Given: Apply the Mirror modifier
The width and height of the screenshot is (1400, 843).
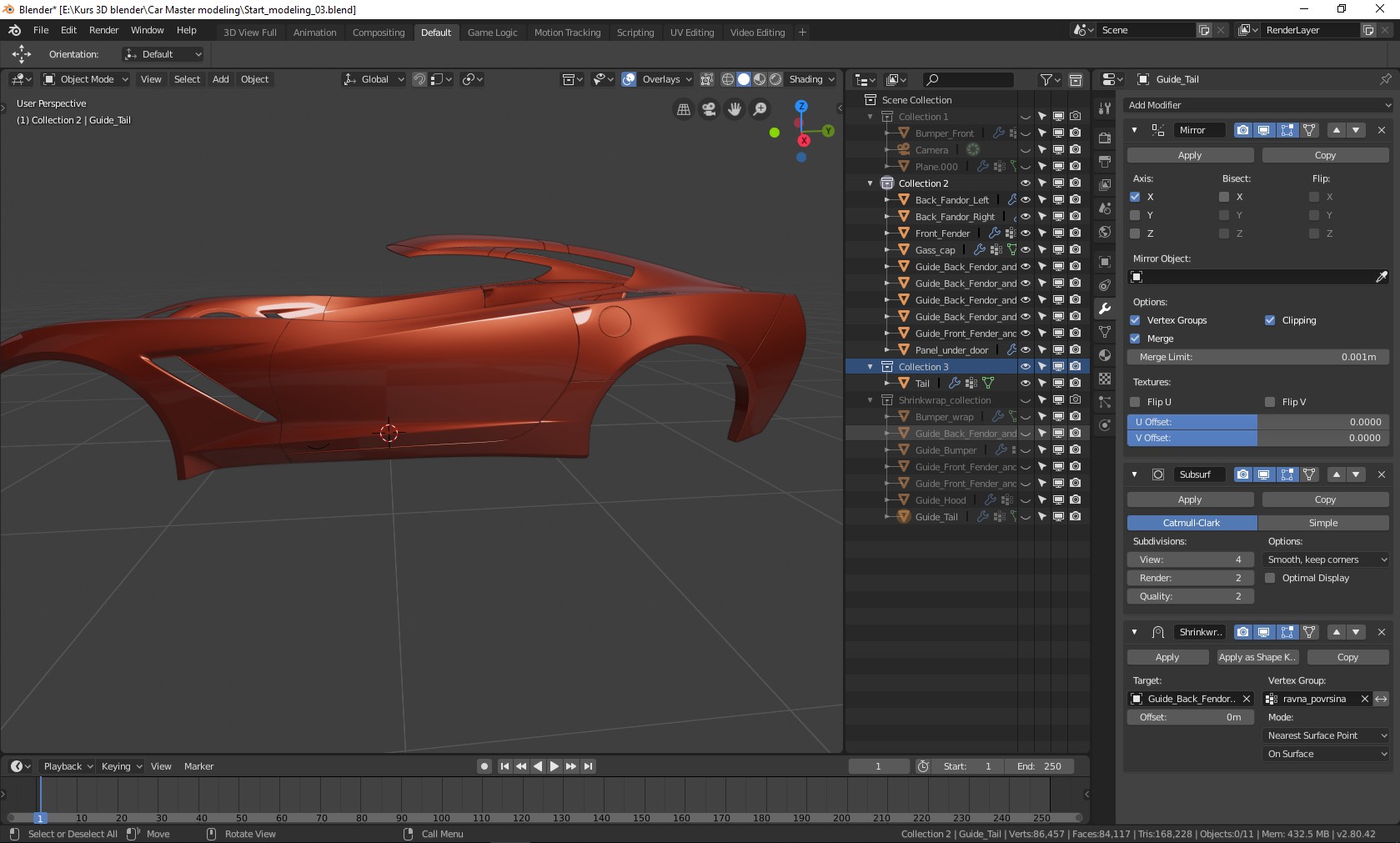Looking at the screenshot, I should [x=1190, y=155].
